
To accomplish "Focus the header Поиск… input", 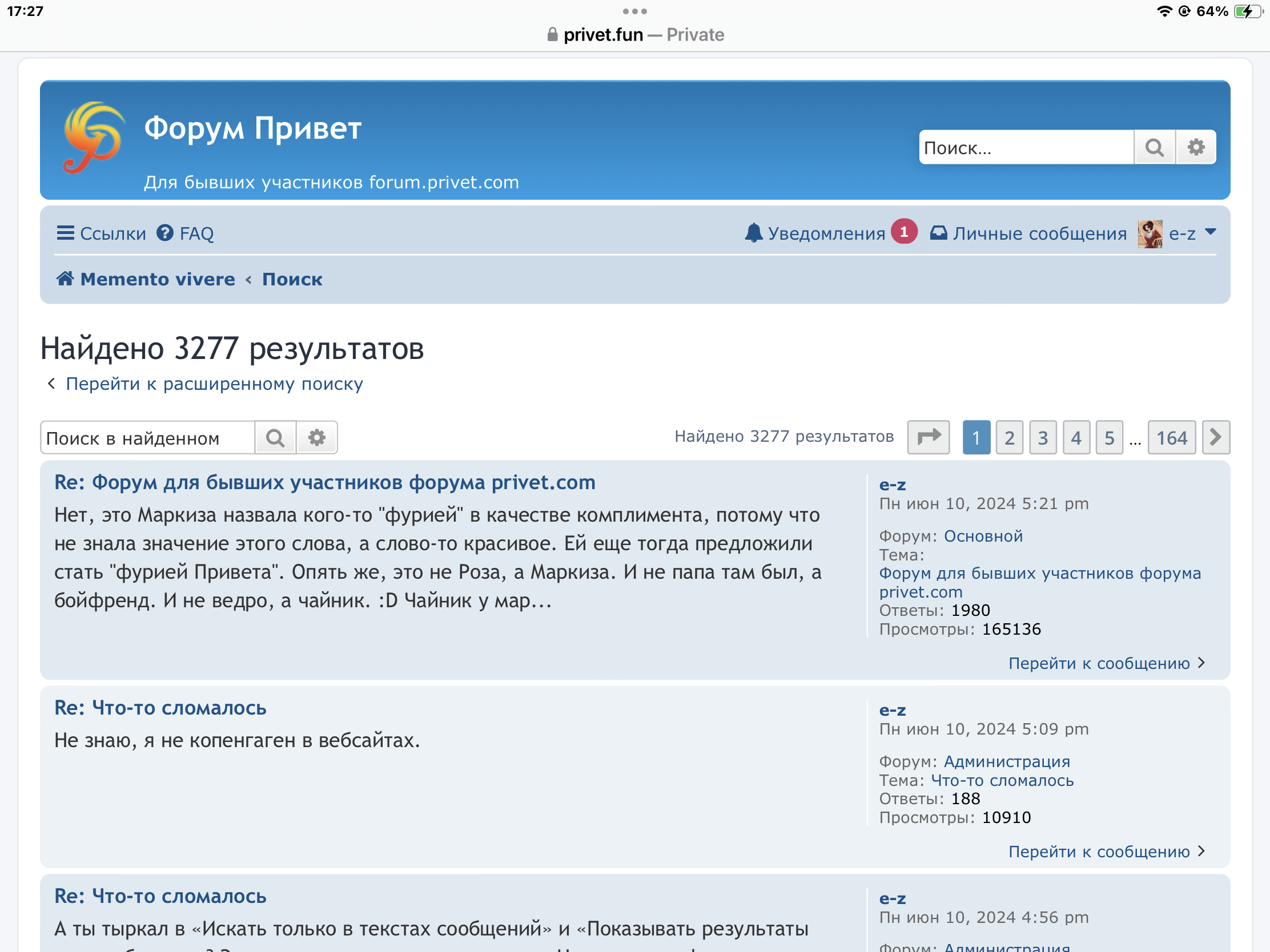I will (1026, 147).
